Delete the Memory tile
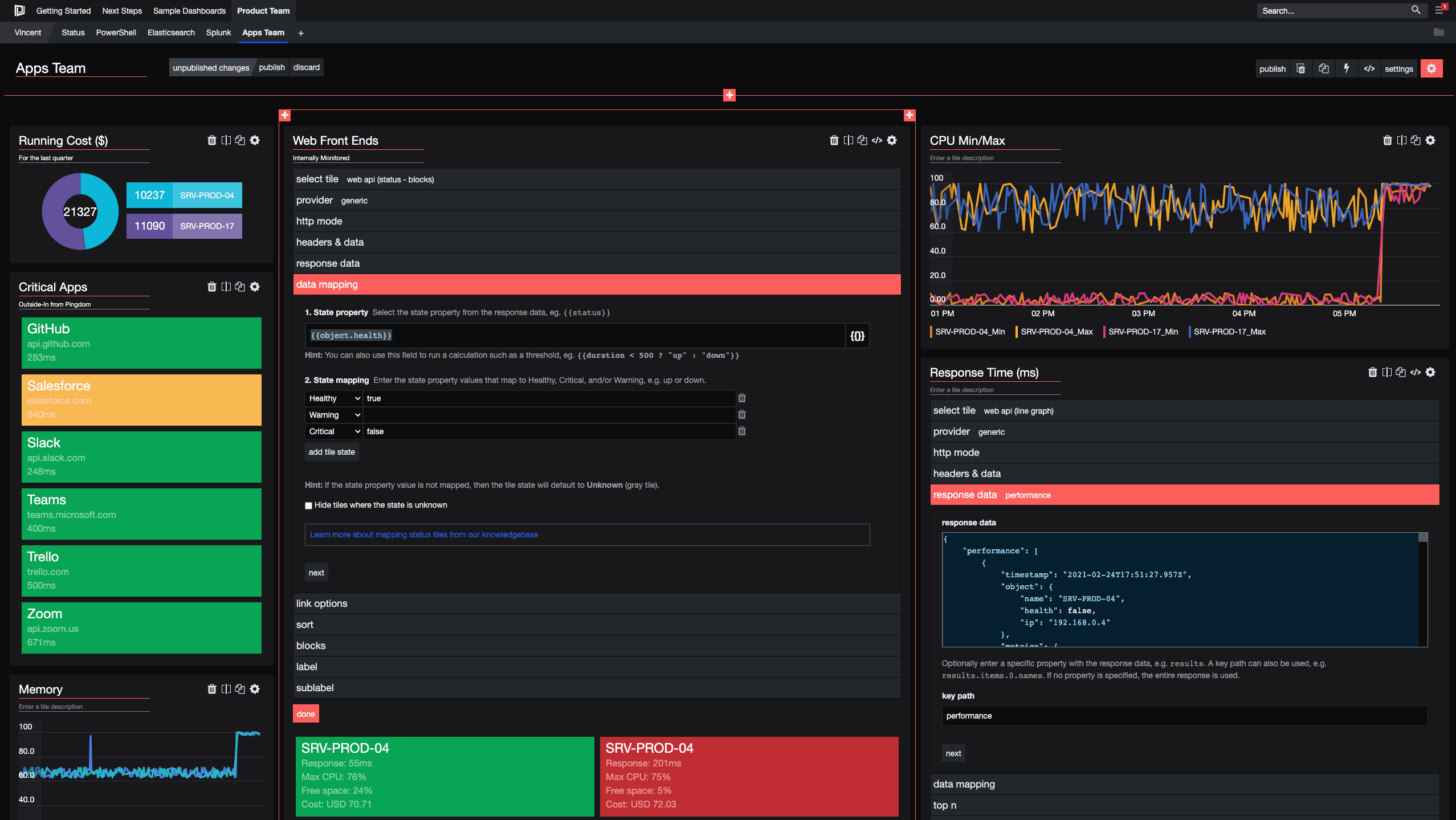The width and height of the screenshot is (1456, 820). (212, 689)
